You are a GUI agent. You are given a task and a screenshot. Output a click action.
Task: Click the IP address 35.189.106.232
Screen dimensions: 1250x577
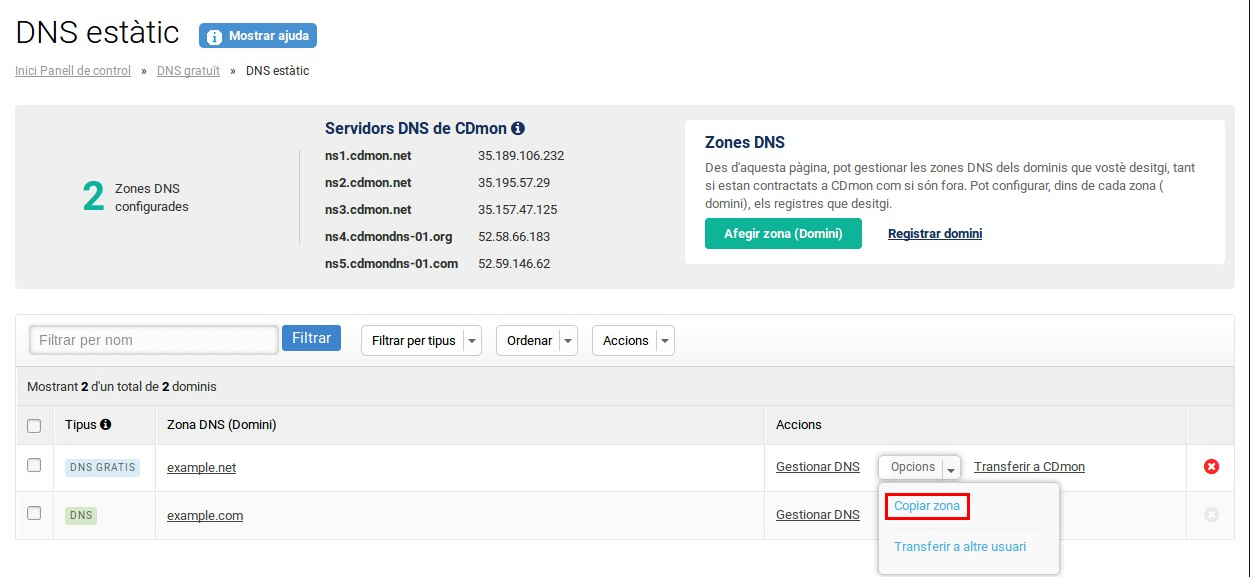pyautogui.click(x=521, y=156)
